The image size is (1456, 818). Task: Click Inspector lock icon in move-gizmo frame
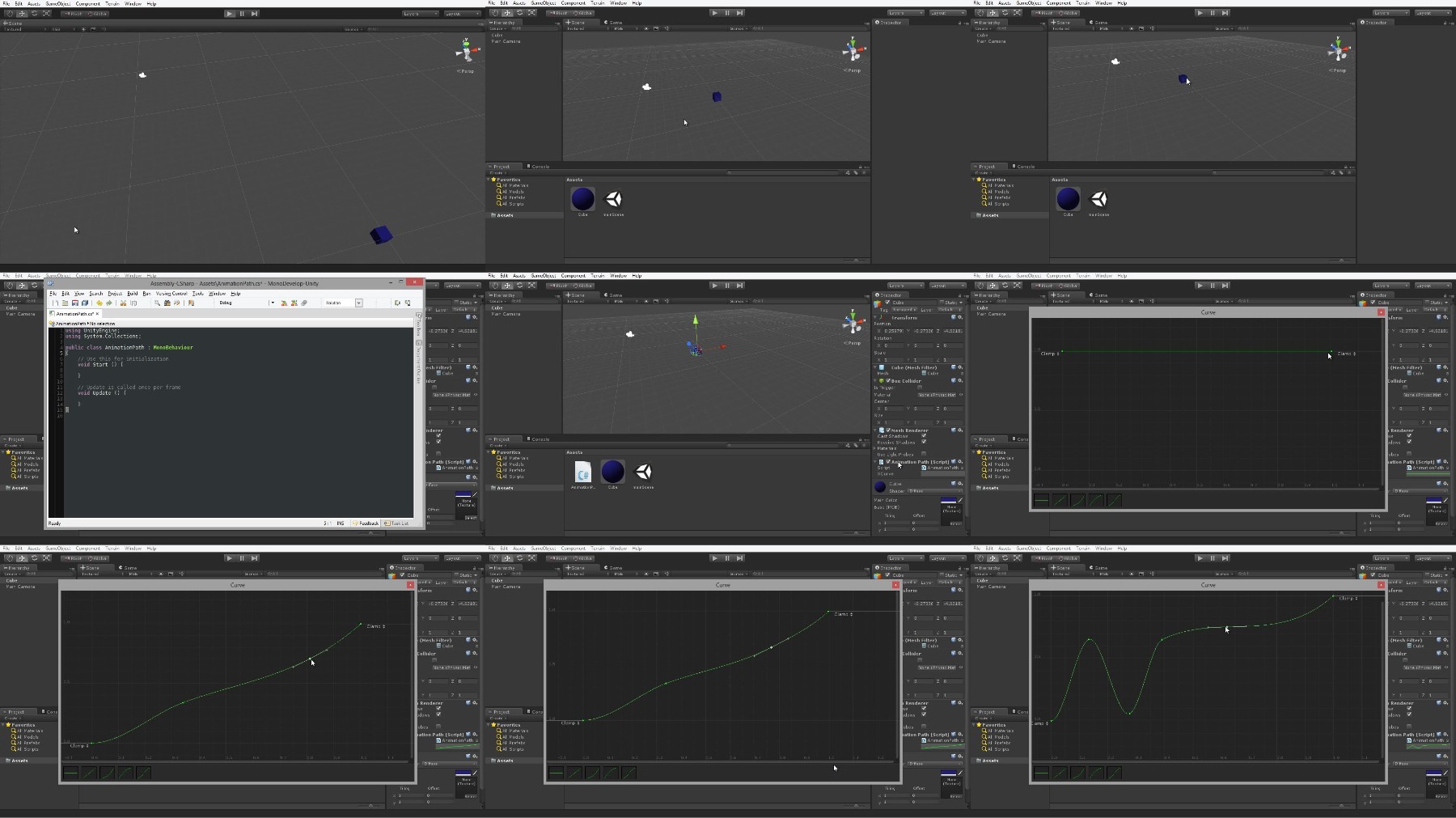click(x=959, y=295)
